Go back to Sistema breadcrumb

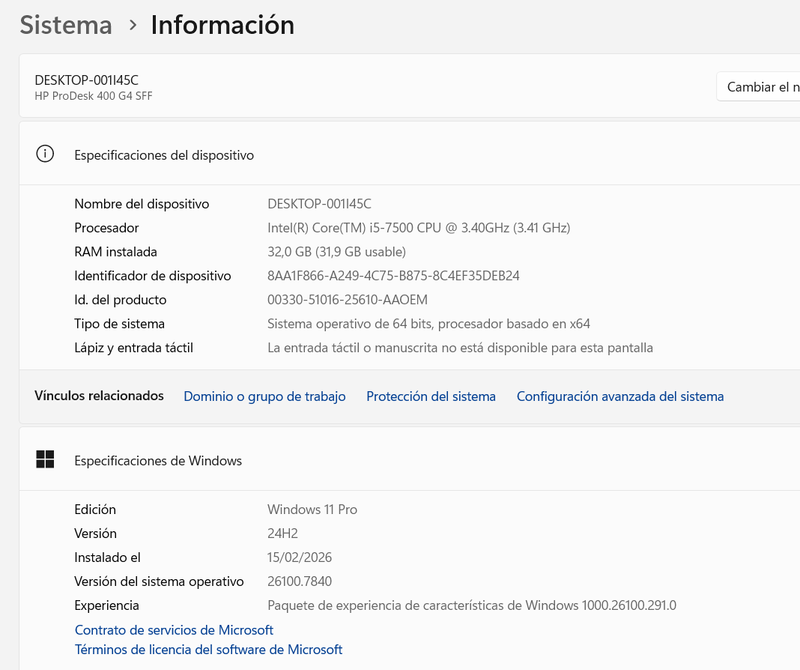pos(66,25)
